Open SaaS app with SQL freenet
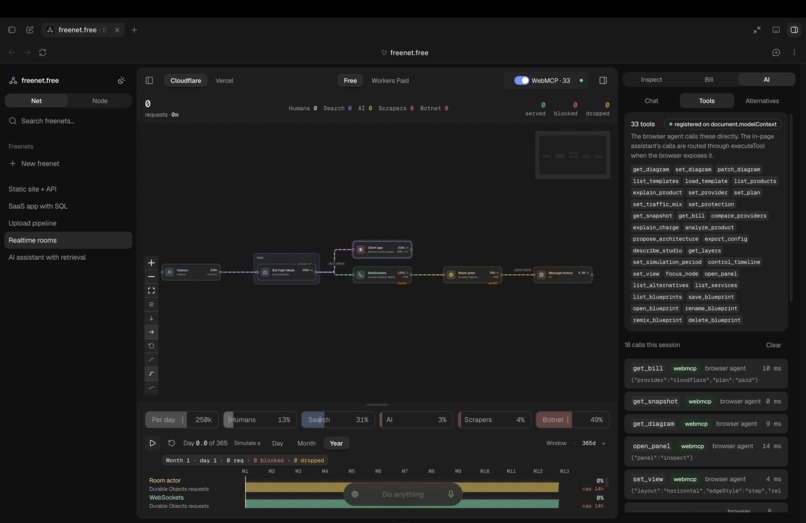 pos(68,206)
